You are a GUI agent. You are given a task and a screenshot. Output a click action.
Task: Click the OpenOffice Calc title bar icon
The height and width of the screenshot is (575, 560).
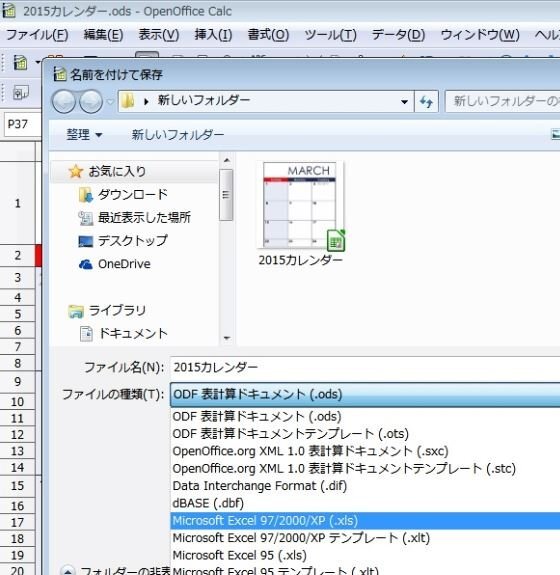pos(9,11)
